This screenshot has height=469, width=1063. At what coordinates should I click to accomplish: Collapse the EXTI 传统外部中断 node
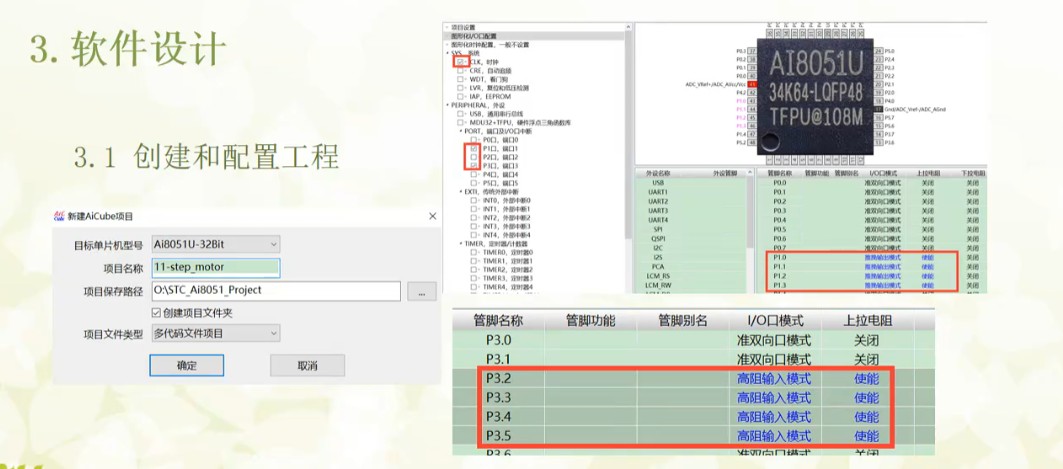[460, 192]
